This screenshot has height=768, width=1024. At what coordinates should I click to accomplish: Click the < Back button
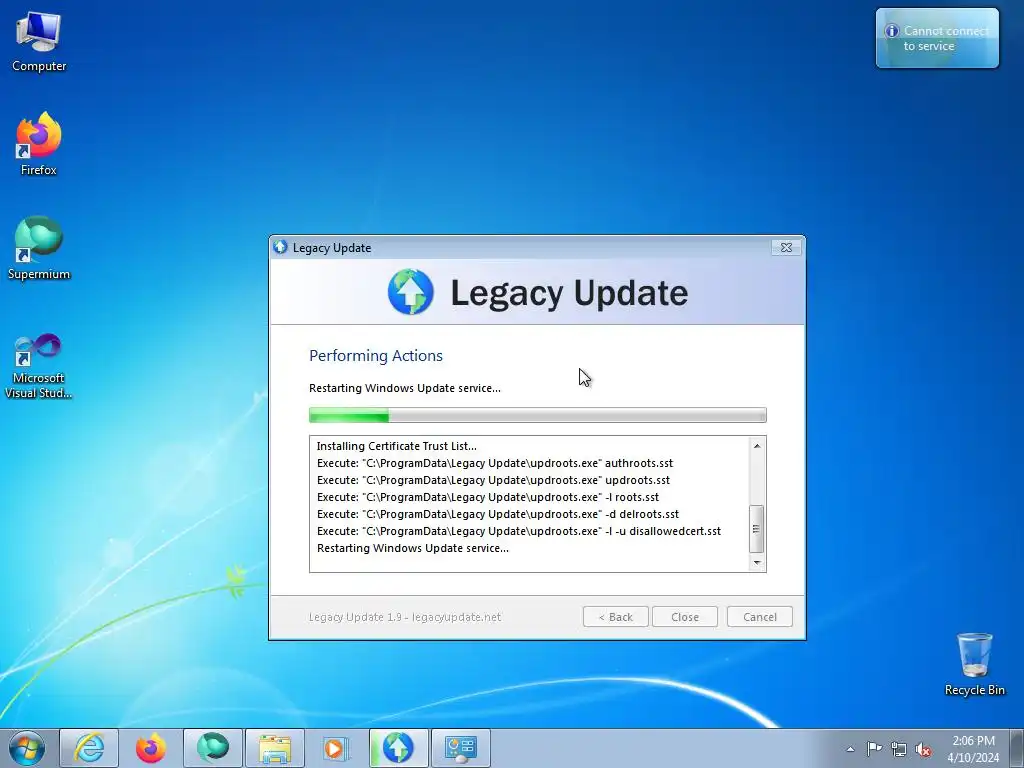pyautogui.click(x=616, y=617)
